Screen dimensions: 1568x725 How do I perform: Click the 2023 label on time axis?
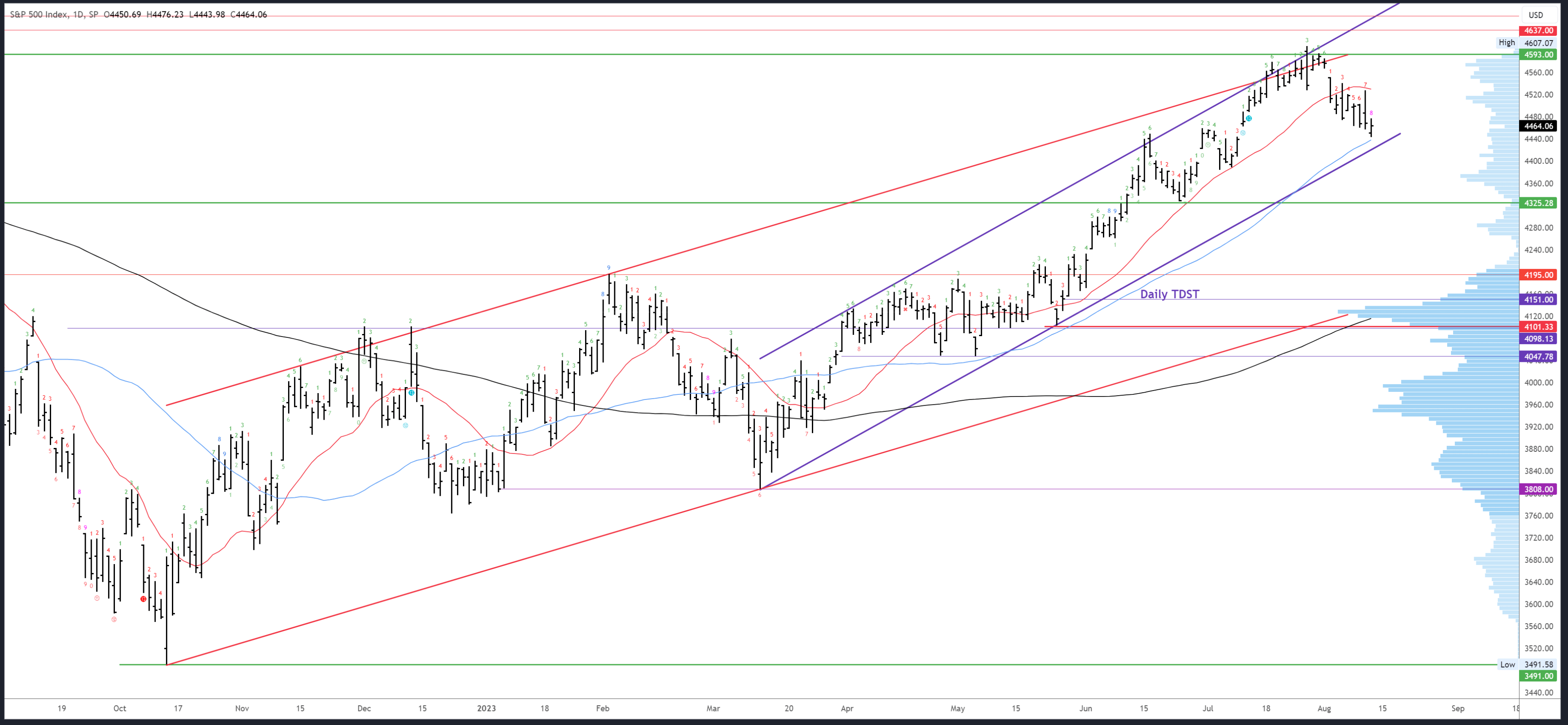click(x=486, y=708)
